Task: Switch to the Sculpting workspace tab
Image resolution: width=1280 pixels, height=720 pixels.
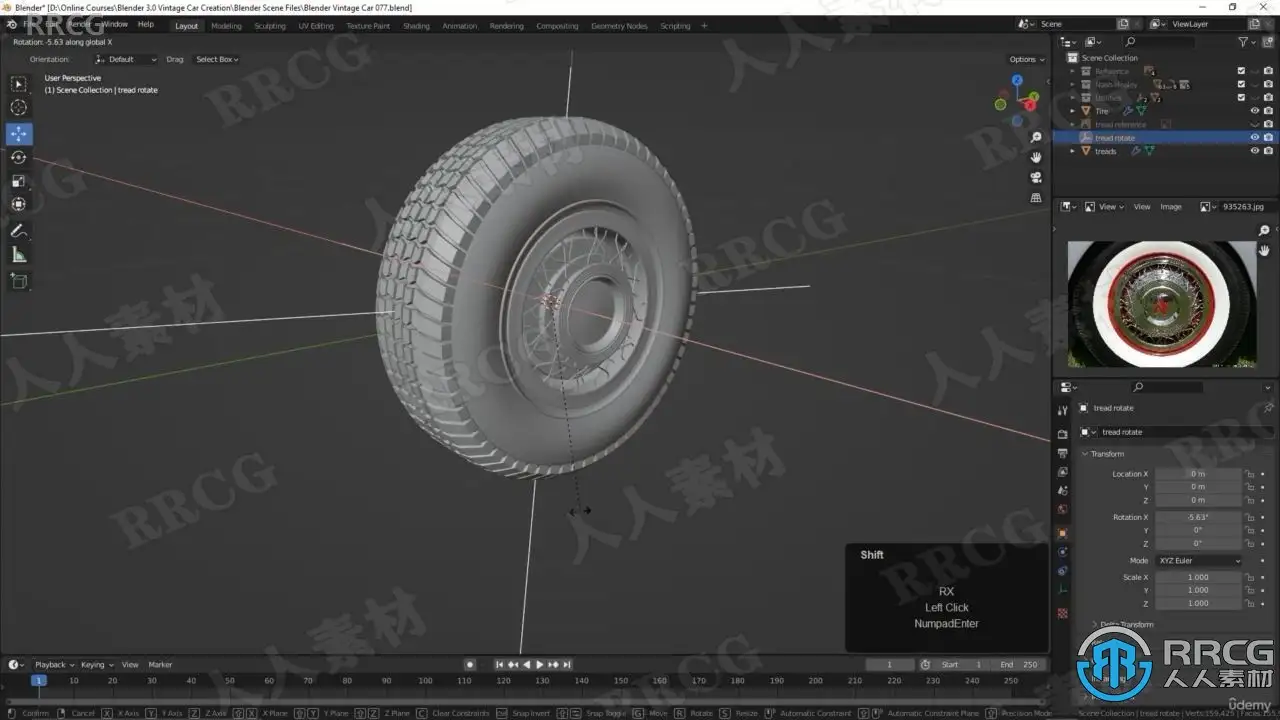Action: (x=269, y=26)
